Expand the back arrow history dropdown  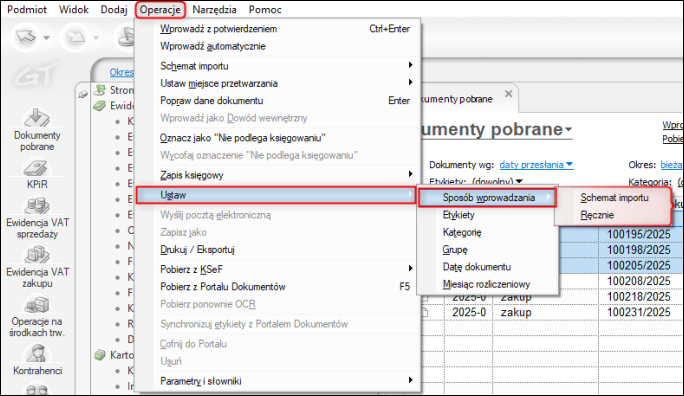coord(46,38)
